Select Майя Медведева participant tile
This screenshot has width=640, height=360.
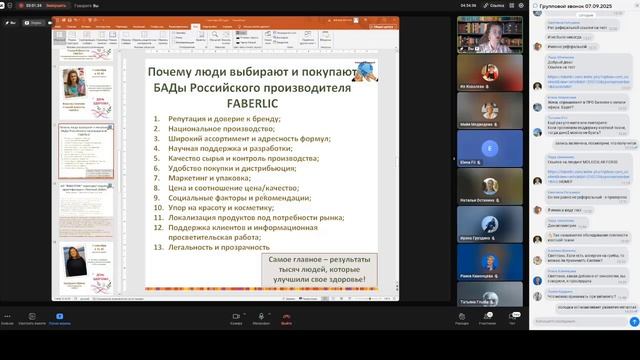490,111
